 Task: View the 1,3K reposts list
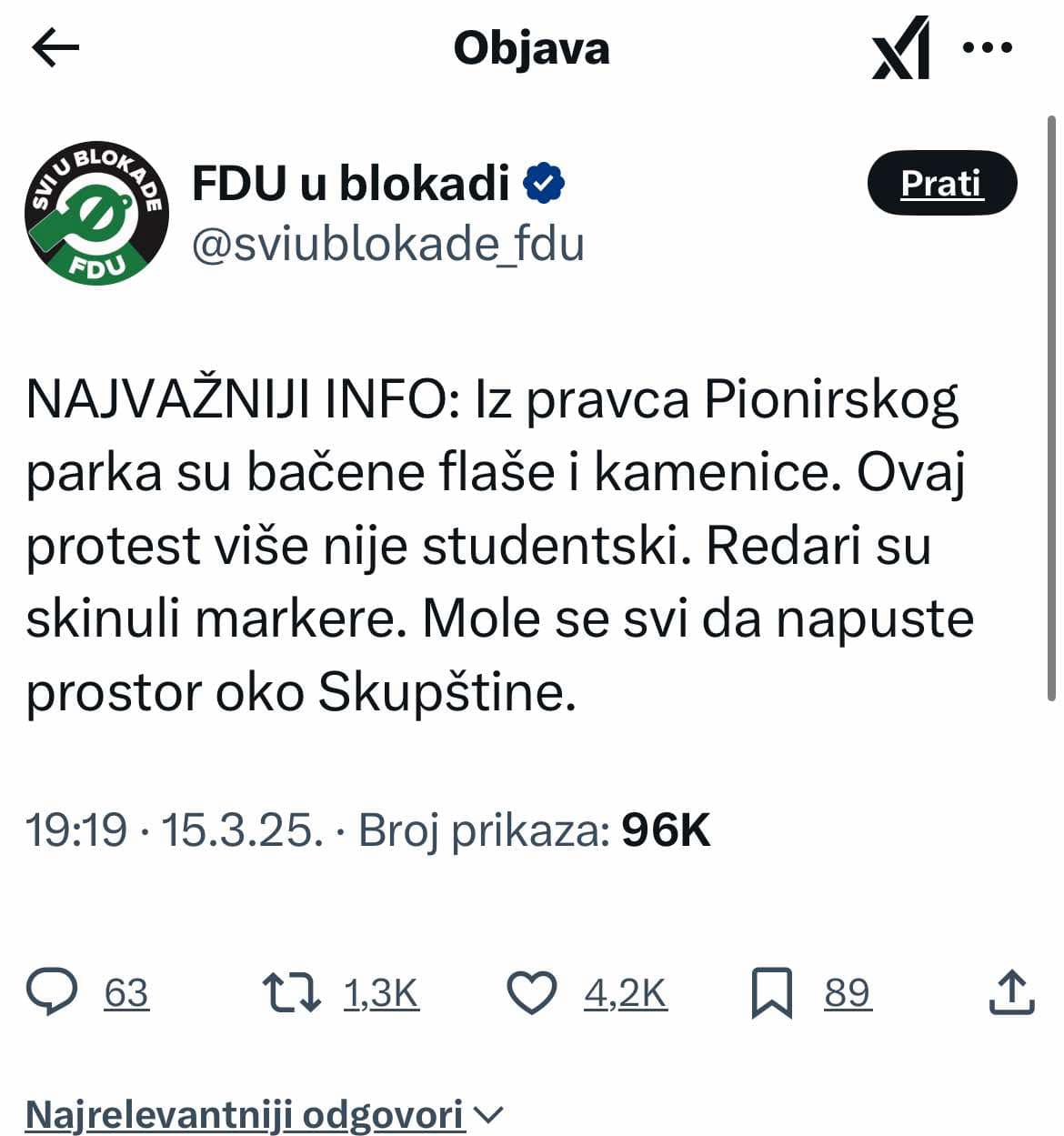point(381,993)
